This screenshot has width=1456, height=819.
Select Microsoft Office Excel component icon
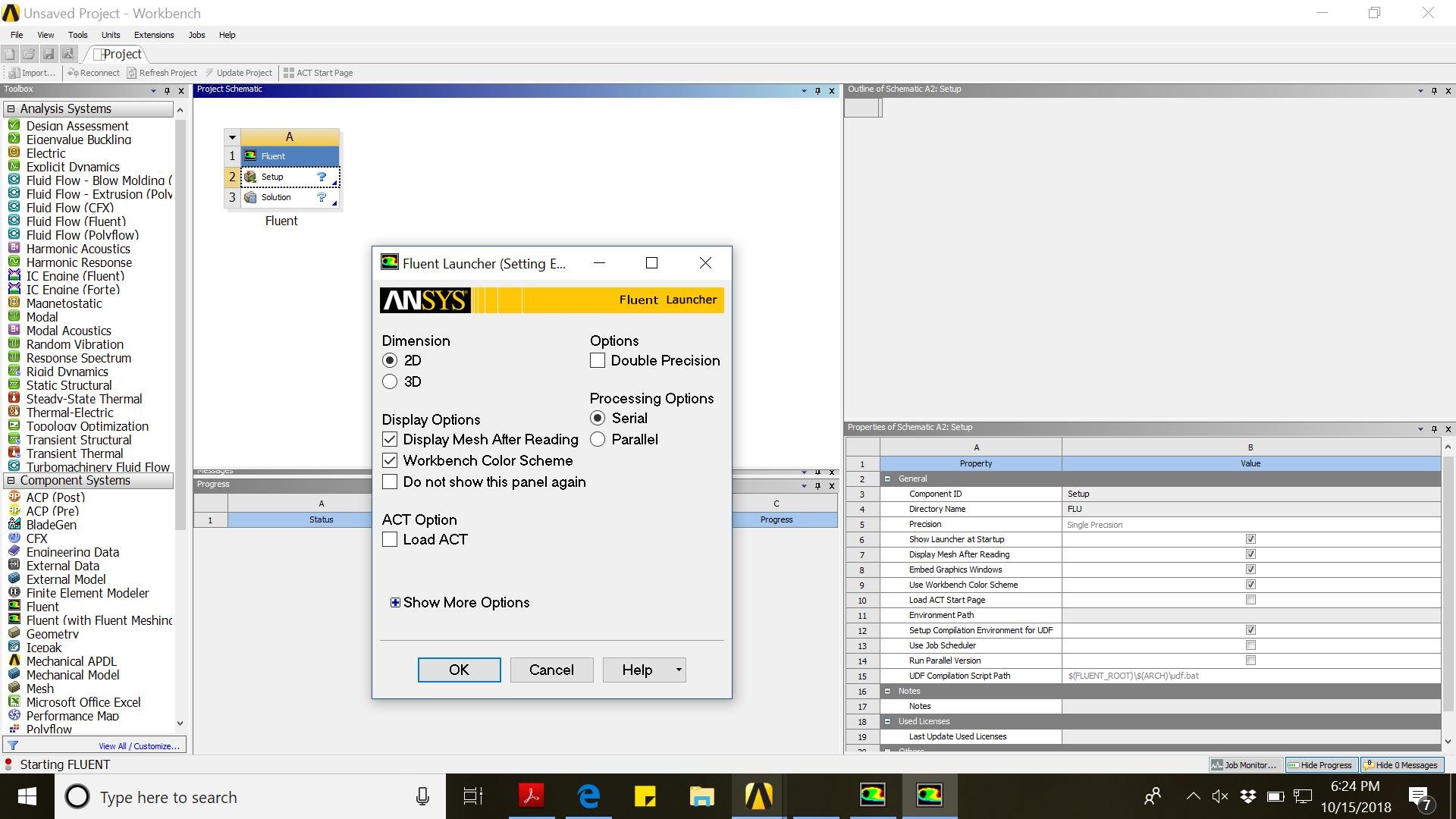coord(14,701)
